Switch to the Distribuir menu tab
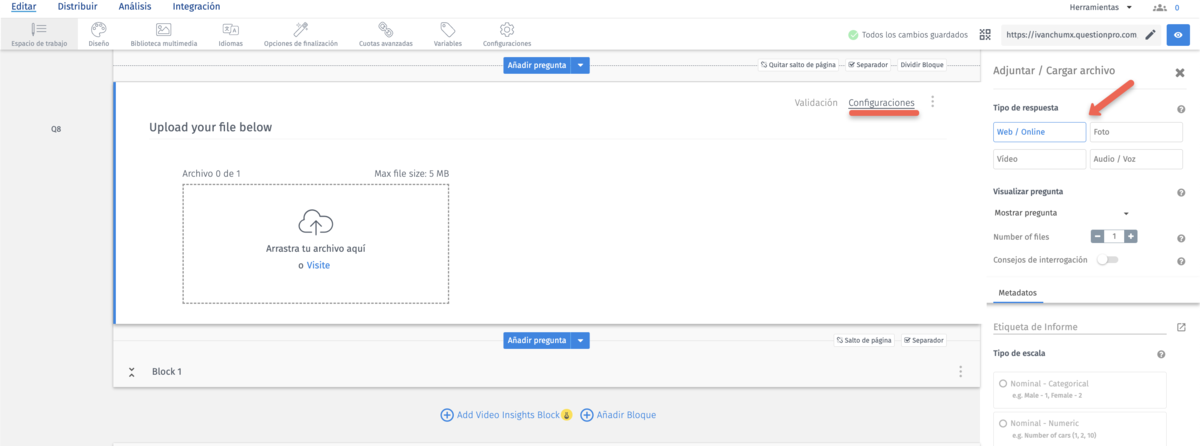The width and height of the screenshot is (1200, 446). 77,7
